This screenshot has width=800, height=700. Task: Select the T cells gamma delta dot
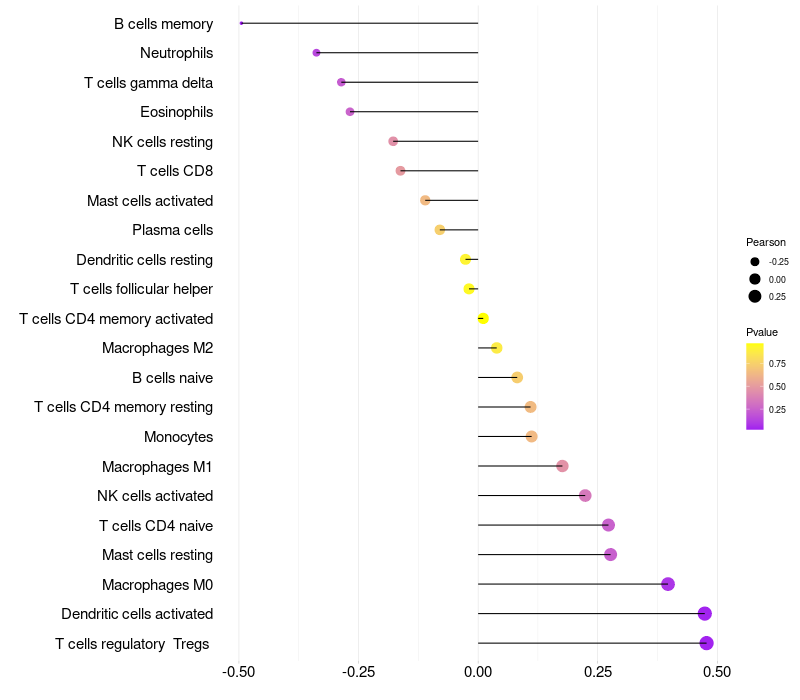click(x=341, y=82)
